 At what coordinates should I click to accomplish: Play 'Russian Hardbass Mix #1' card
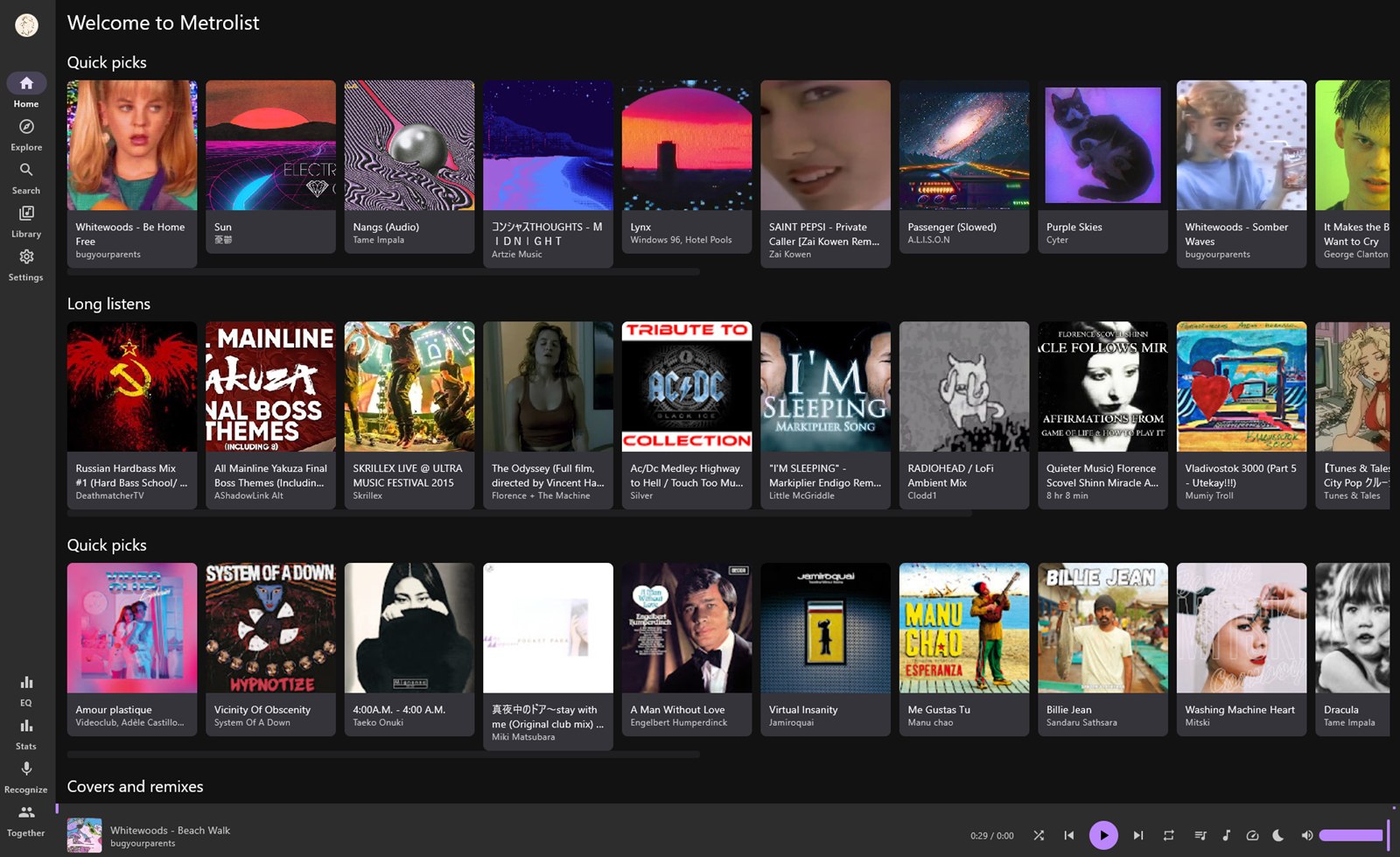[x=132, y=415]
